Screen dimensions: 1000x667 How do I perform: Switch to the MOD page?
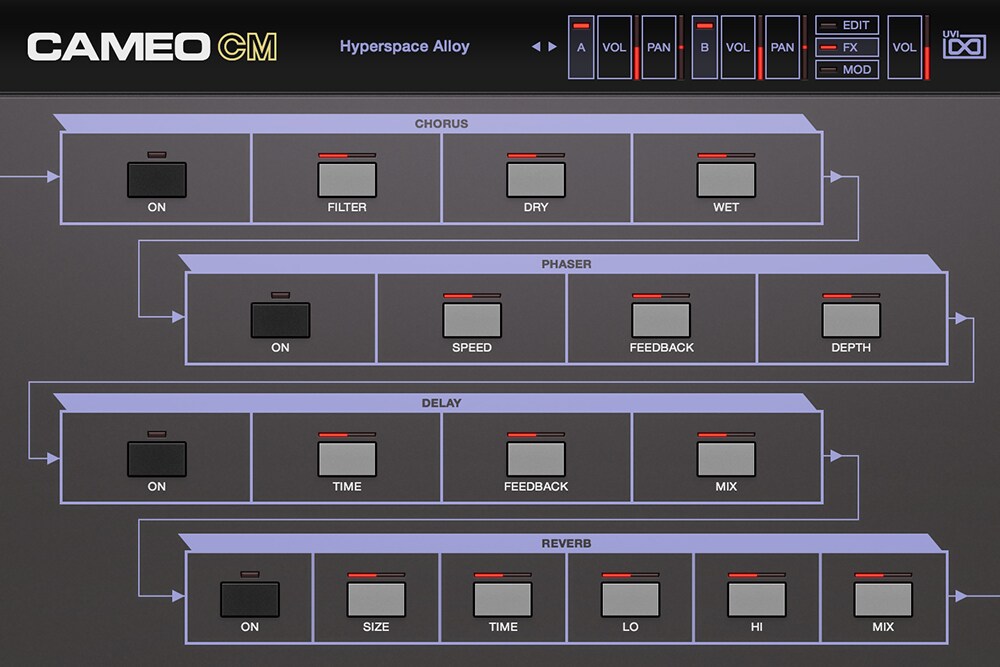(x=847, y=70)
